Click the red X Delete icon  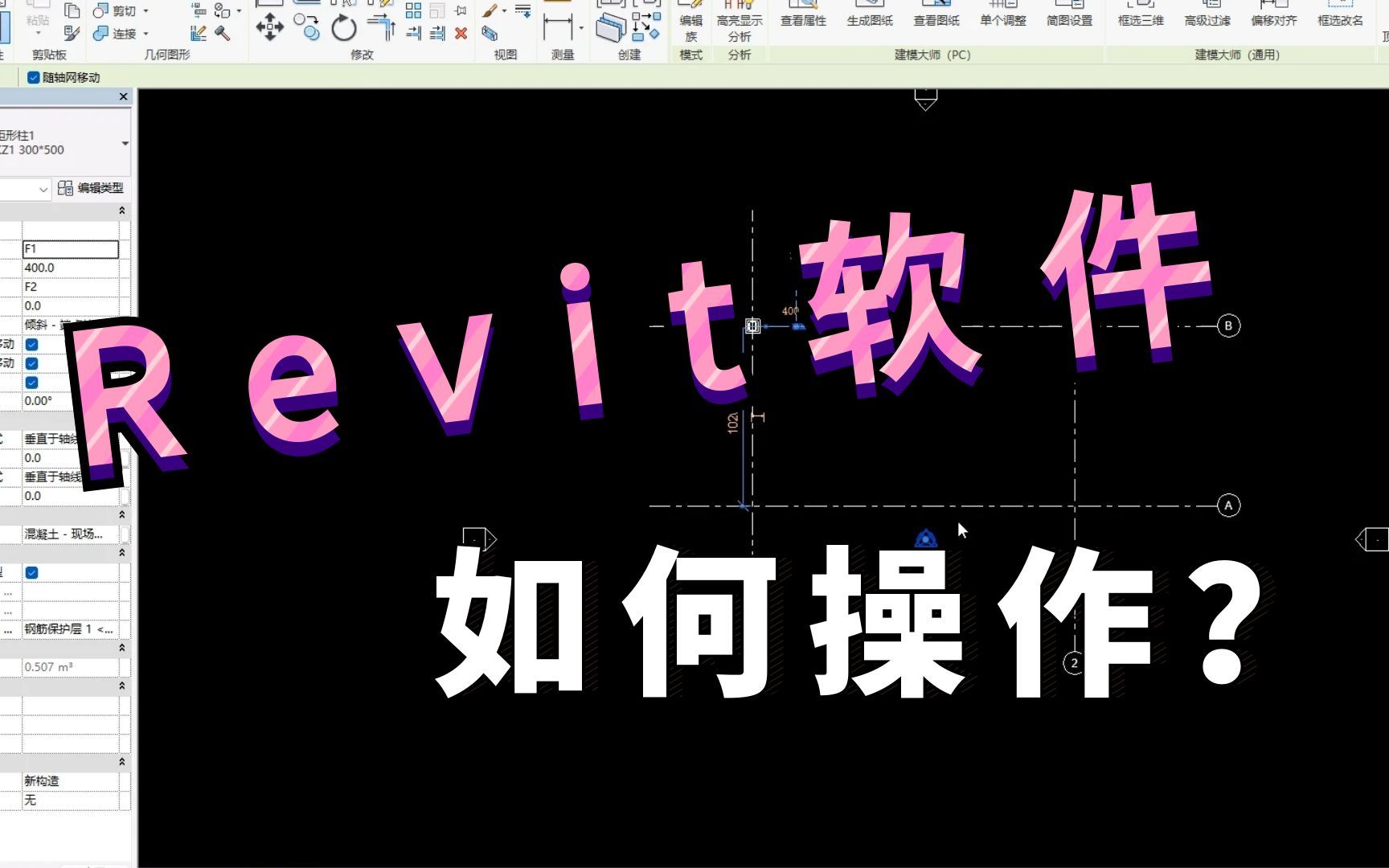point(461,33)
